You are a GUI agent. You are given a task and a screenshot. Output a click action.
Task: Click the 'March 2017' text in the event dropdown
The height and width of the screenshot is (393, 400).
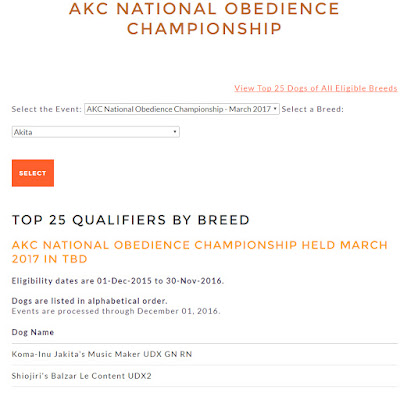click(250, 109)
